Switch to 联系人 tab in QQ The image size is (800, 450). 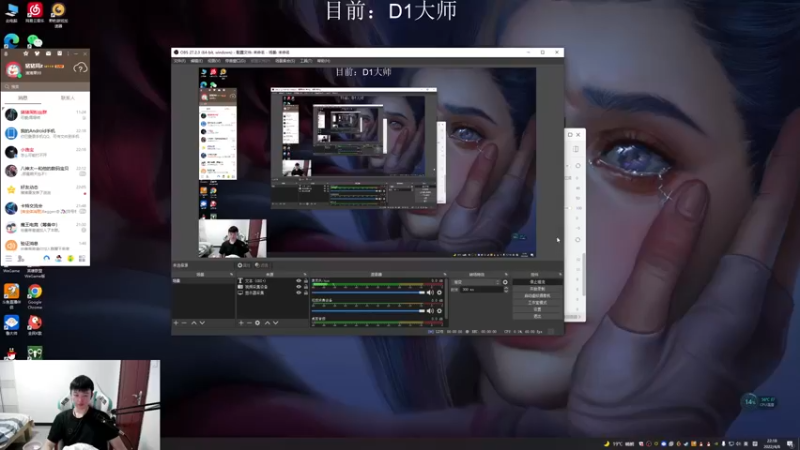(67, 98)
